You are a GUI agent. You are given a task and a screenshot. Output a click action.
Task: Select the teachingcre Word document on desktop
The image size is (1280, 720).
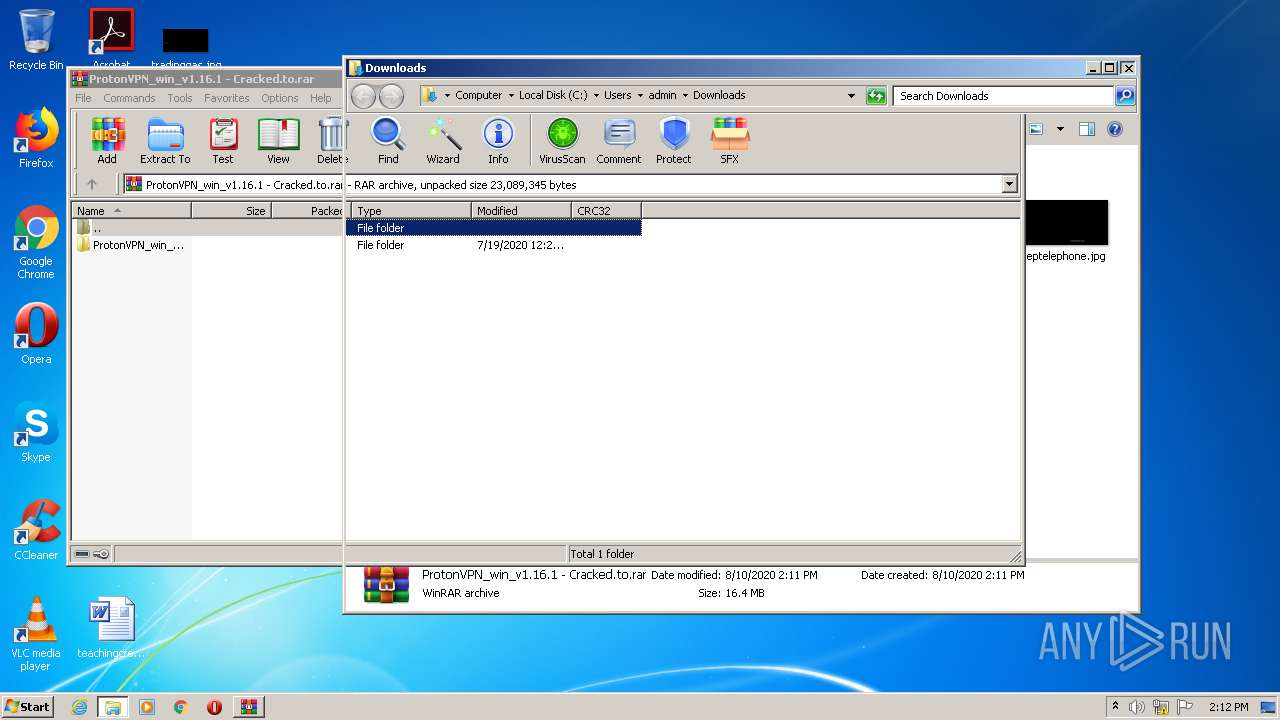pyautogui.click(x=111, y=628)
